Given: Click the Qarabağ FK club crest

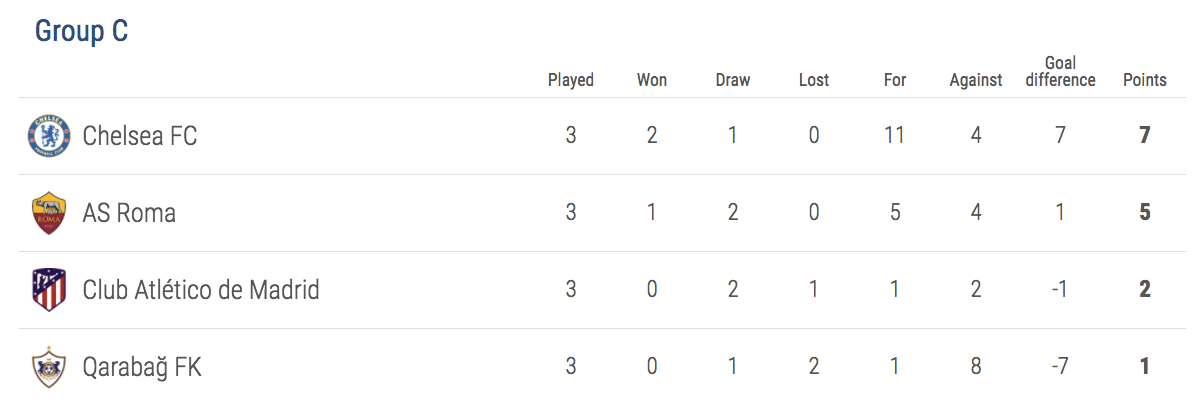Looking at the screenshot, I should [x=49, y=367].
